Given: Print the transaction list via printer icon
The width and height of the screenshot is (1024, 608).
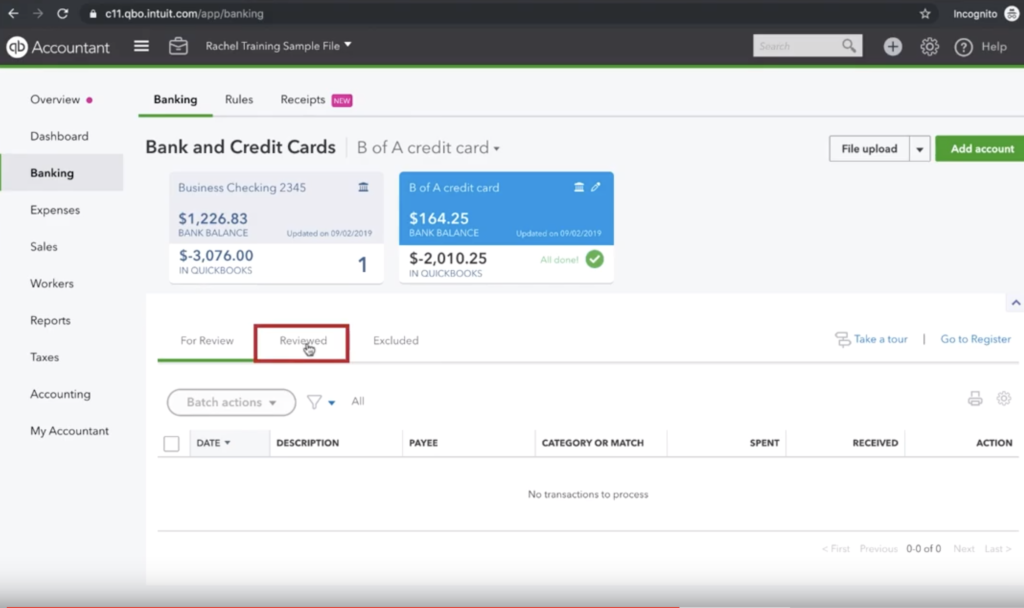Looking at the screenshot, I should (x=975, y=398).
